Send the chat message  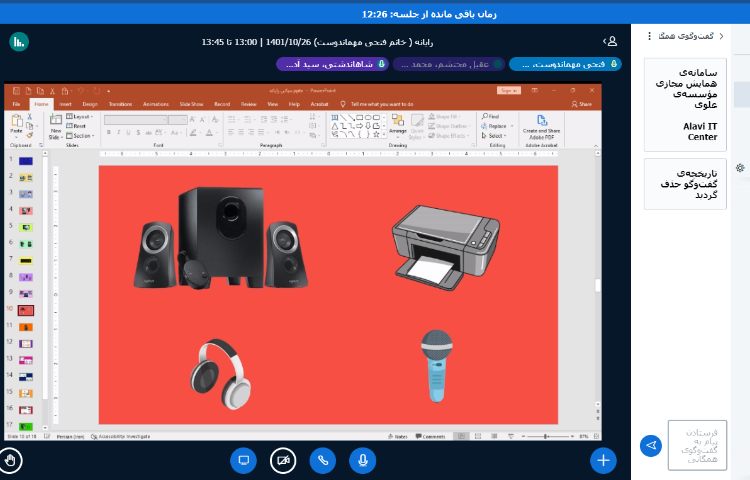click(x=651, y=446)
